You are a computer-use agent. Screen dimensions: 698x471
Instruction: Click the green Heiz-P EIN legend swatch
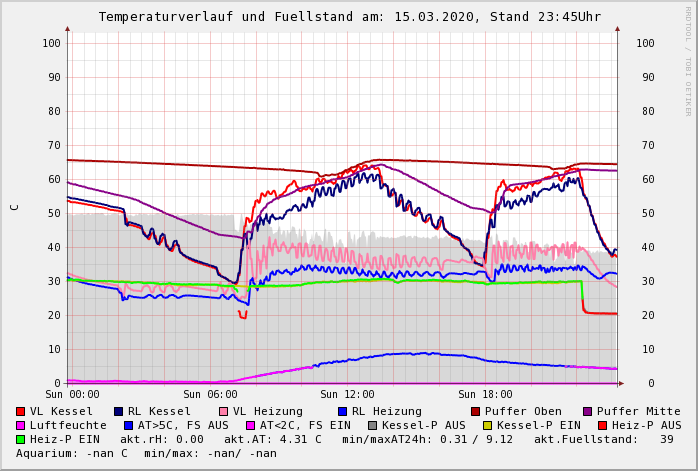click(x=21, y=439)
